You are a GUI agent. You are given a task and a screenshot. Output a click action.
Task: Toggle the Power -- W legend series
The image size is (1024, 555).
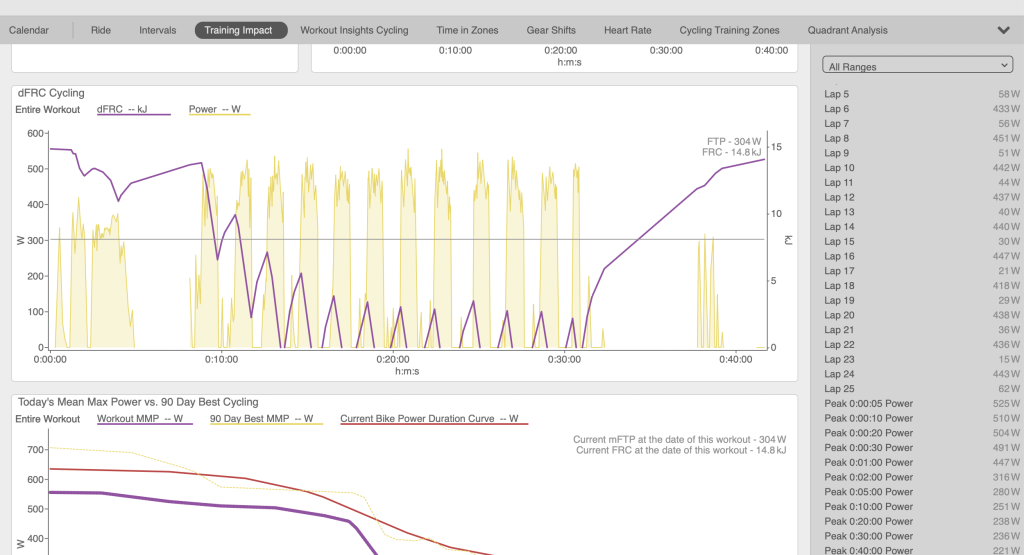coord(219,110)
